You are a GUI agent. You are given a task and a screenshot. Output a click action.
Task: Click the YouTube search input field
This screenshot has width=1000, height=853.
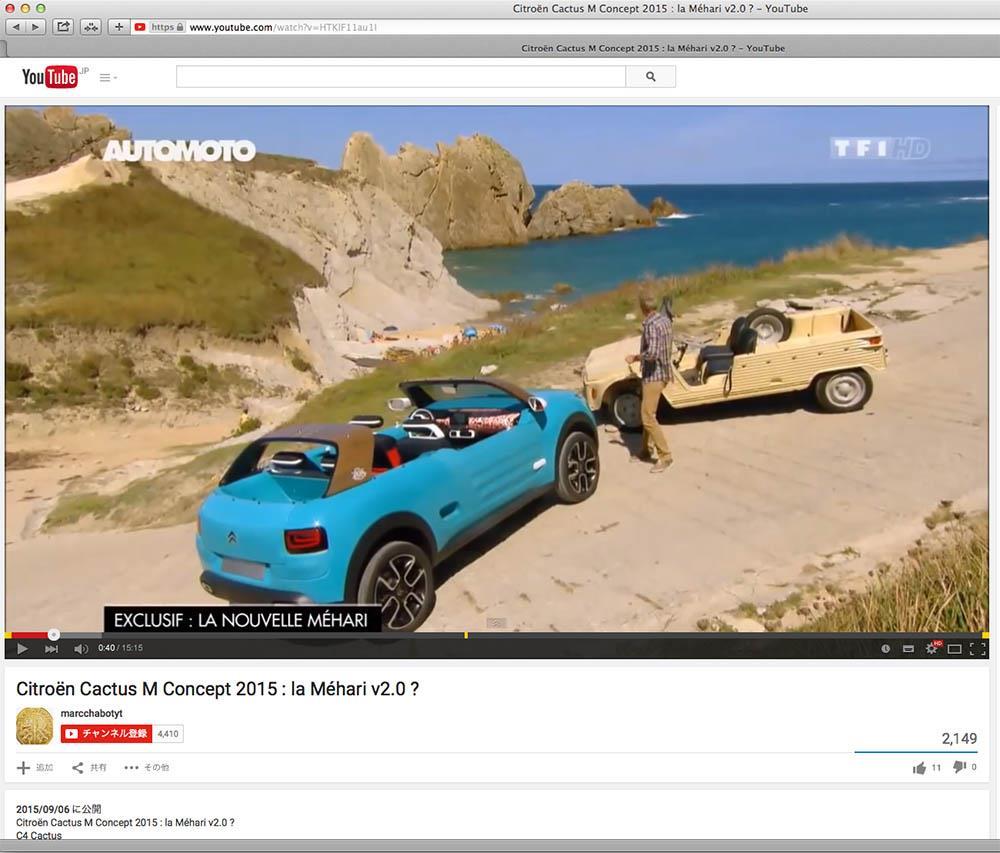pos(401,77)
